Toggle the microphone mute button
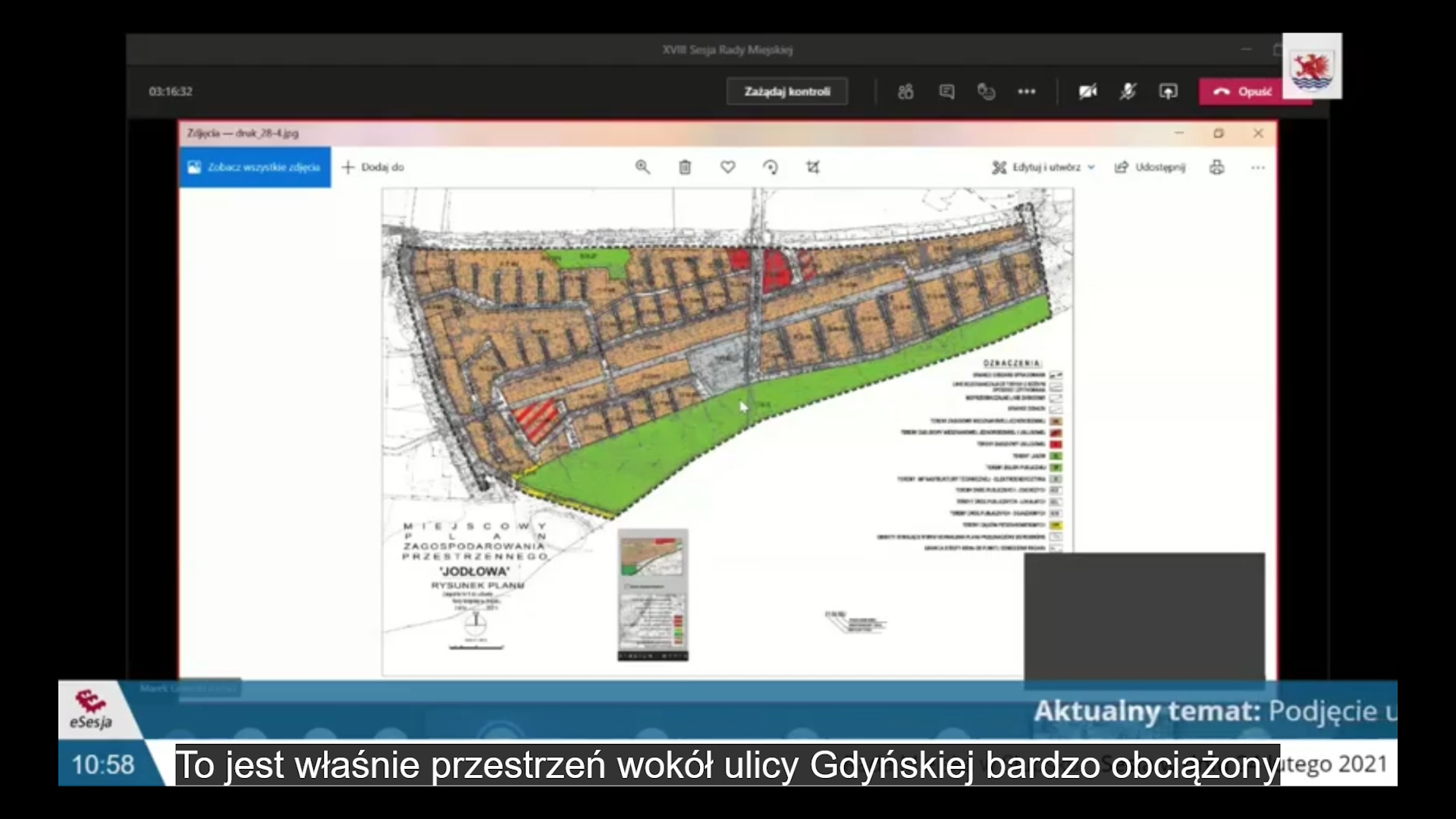The height and width of the screenshot is (819, 1456). (1128, 92)
